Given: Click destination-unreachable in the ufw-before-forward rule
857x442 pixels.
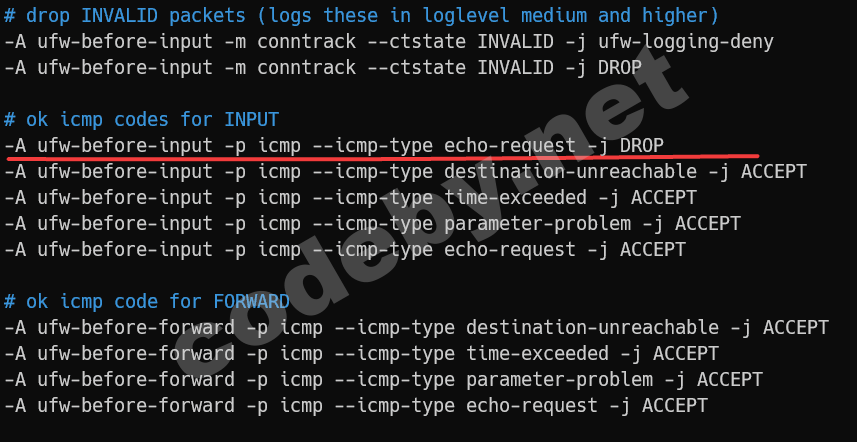Looking at the screenshot, I should coord(592,327).
